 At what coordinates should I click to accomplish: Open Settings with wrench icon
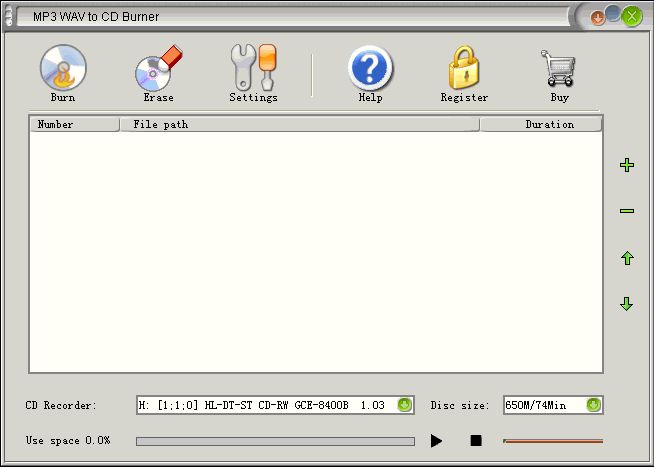pos(254,67)
